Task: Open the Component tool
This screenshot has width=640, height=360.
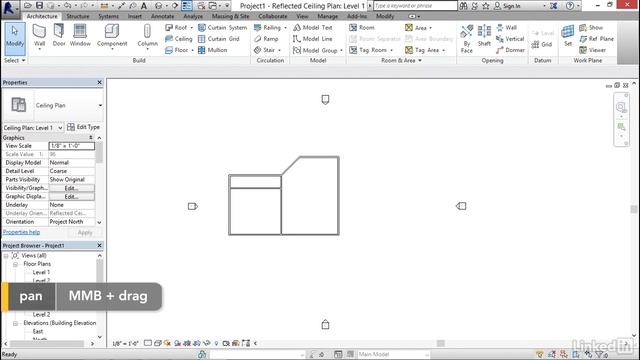Action: click(x=112, y=37)
